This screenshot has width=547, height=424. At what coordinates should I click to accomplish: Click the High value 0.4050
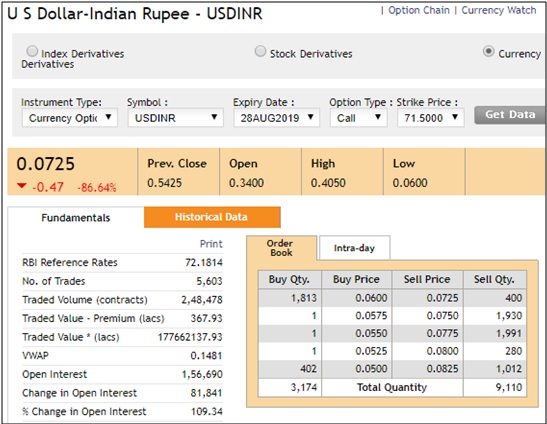[x=328, y=183]
